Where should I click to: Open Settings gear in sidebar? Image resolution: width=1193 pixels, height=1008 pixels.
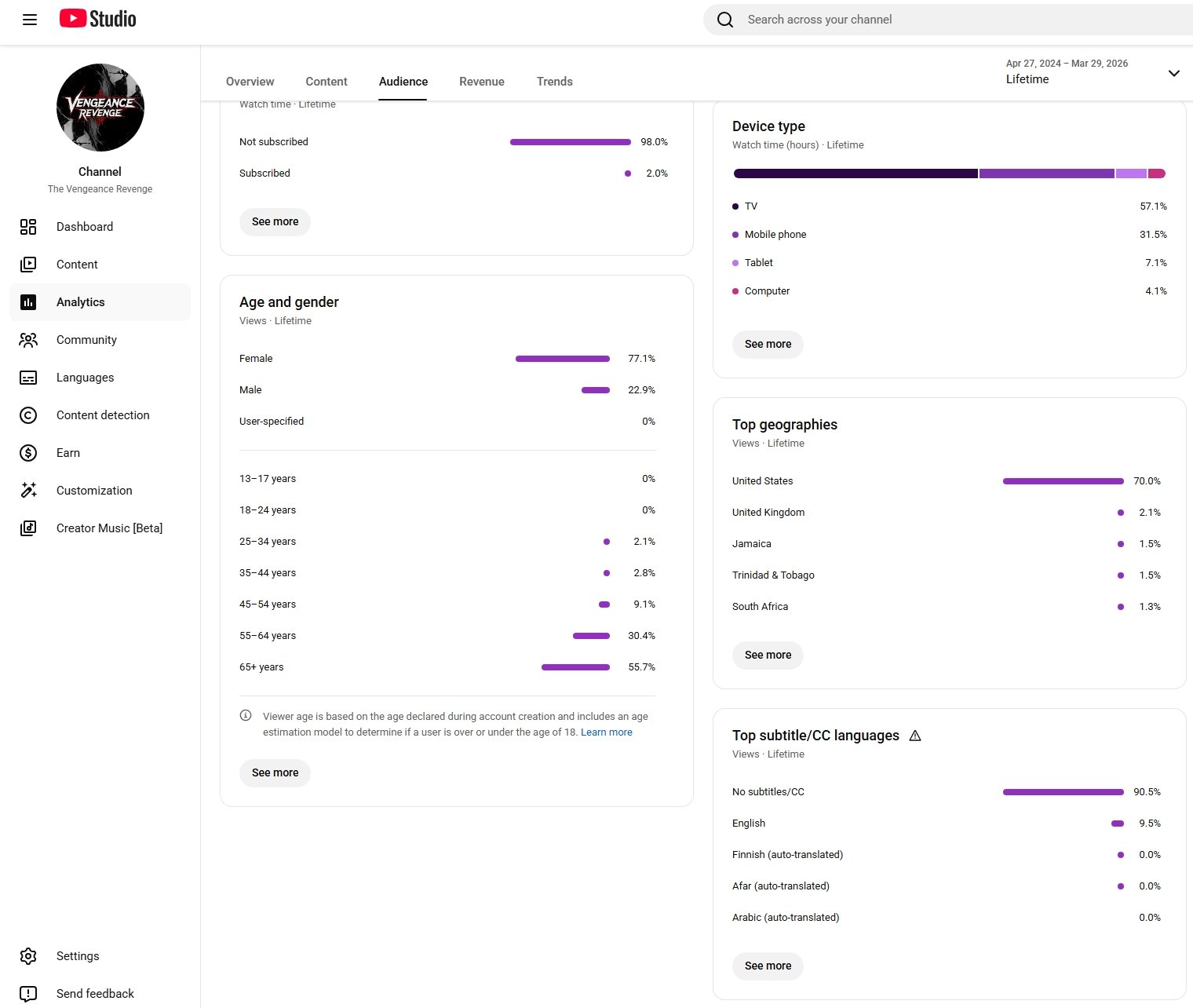click(28, 956)
